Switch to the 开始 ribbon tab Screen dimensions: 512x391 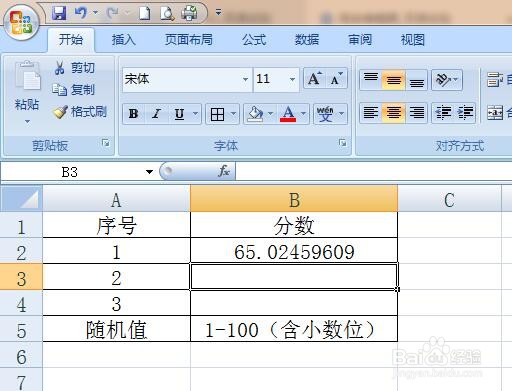click(71, 40)
